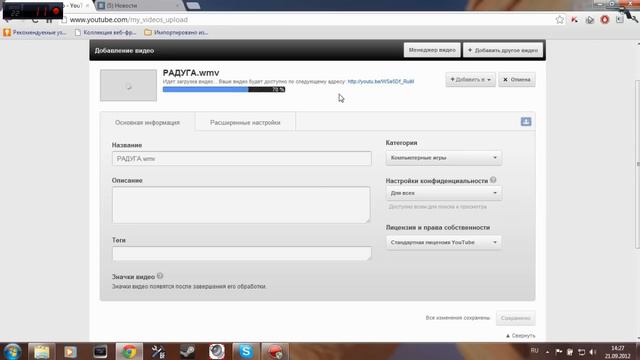Screen dimensions: 640x360
Task: Click the address bar URL
Action: [129, 20]
